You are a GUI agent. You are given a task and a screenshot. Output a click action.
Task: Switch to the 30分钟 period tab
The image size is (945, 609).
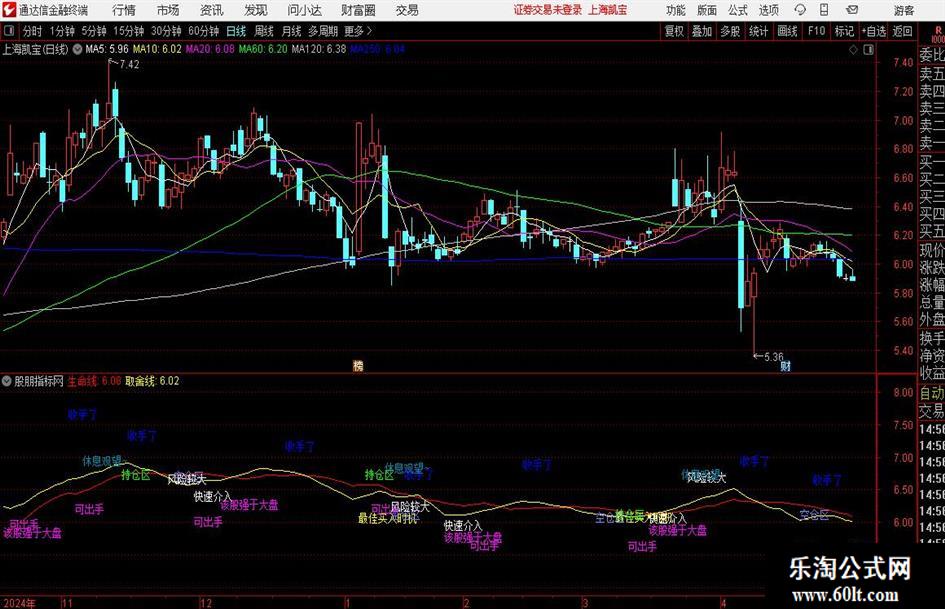166,31
